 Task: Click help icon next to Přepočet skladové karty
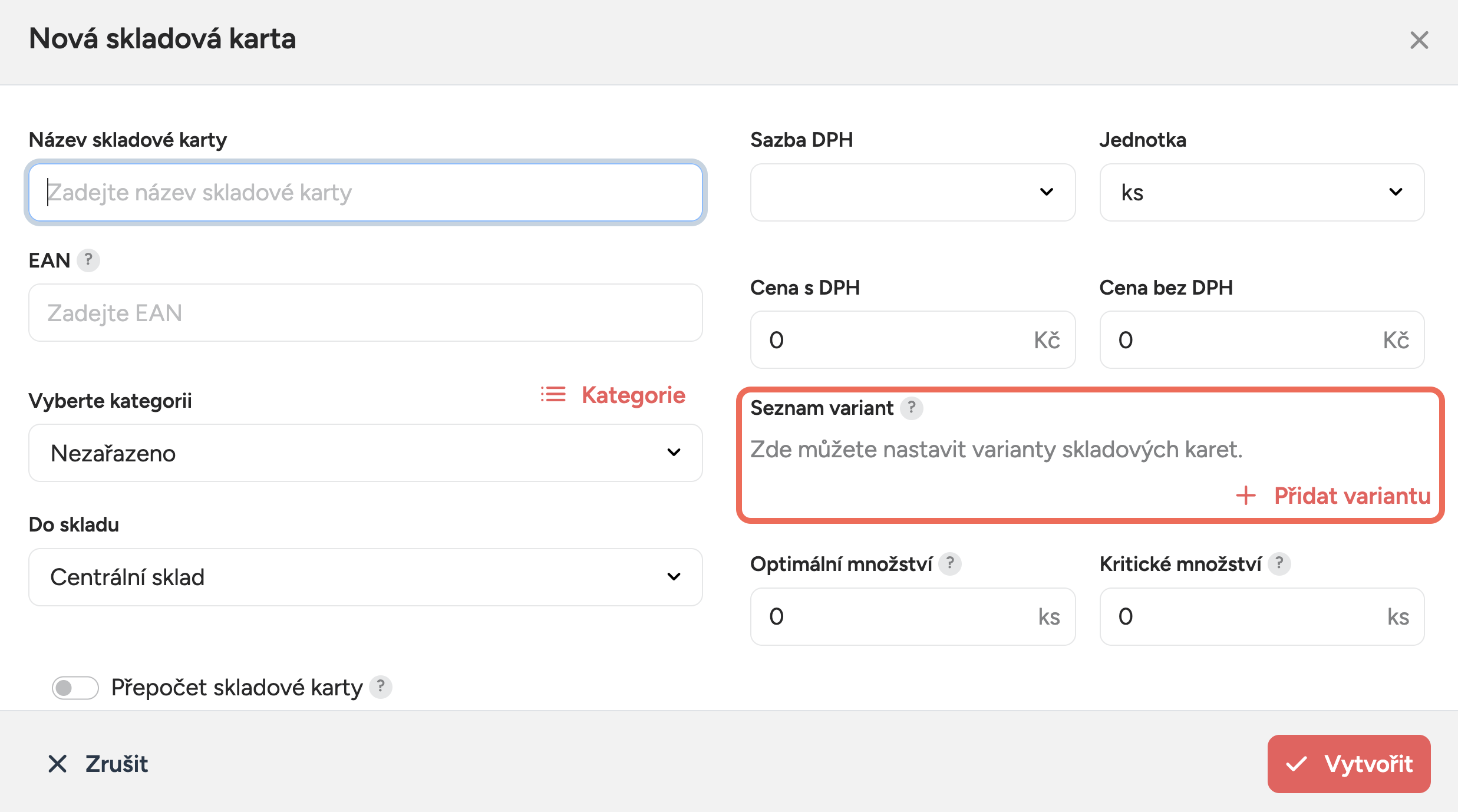point(381,687)
